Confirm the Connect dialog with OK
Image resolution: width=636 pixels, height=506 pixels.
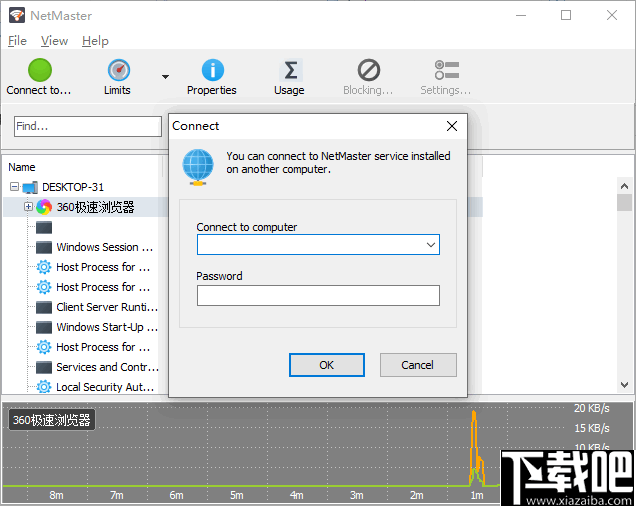[x=327, y=365]
